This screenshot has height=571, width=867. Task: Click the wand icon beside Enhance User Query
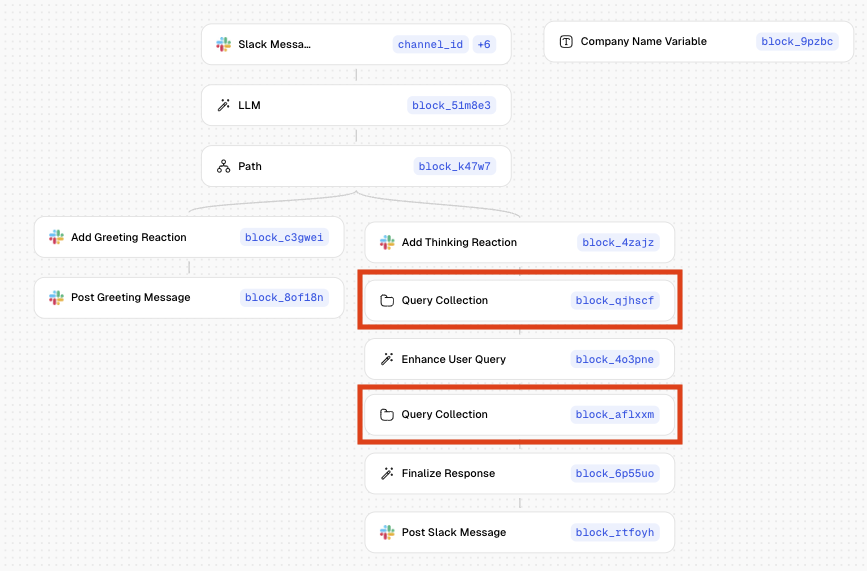(x=387, y=359)
